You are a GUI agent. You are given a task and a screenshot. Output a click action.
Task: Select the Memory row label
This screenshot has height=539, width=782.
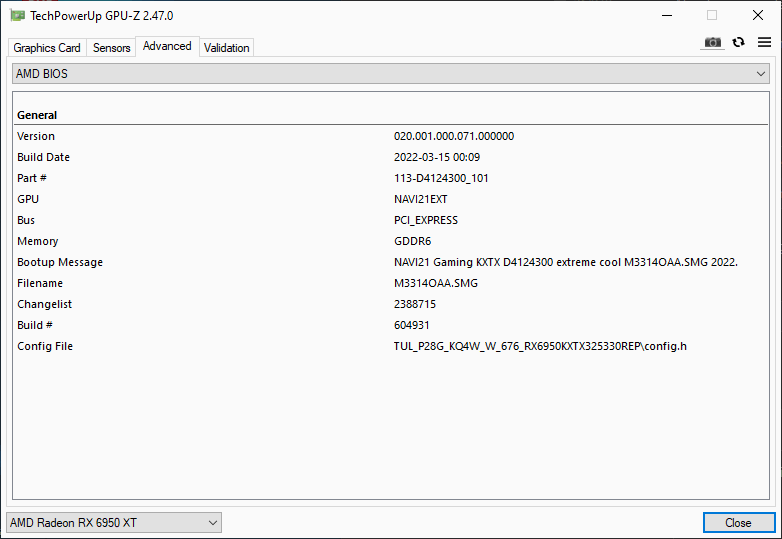(x=37, y=241)
